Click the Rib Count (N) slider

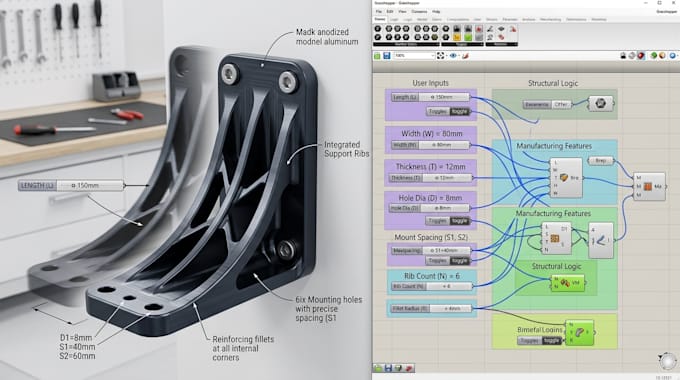click(431, 286)
